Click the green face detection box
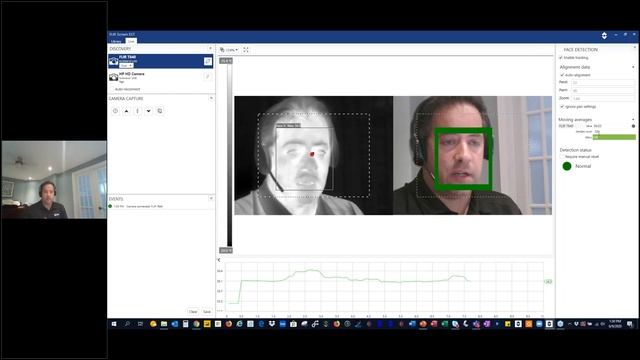Image resolution: width=640 pixels, height=360 pixels. [463, 159]
